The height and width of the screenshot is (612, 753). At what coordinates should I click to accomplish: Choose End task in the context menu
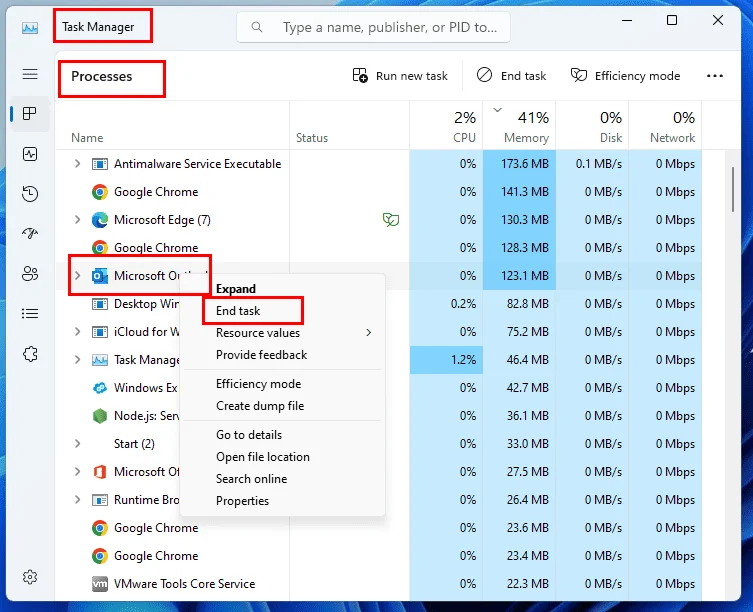pos(282,311)
